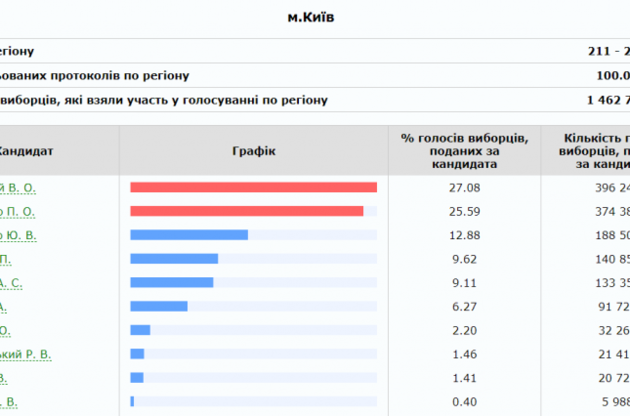This screenshot has width=630, height=416.
Task: Click the red bar for 25.59% result
Action: [246, 211]
